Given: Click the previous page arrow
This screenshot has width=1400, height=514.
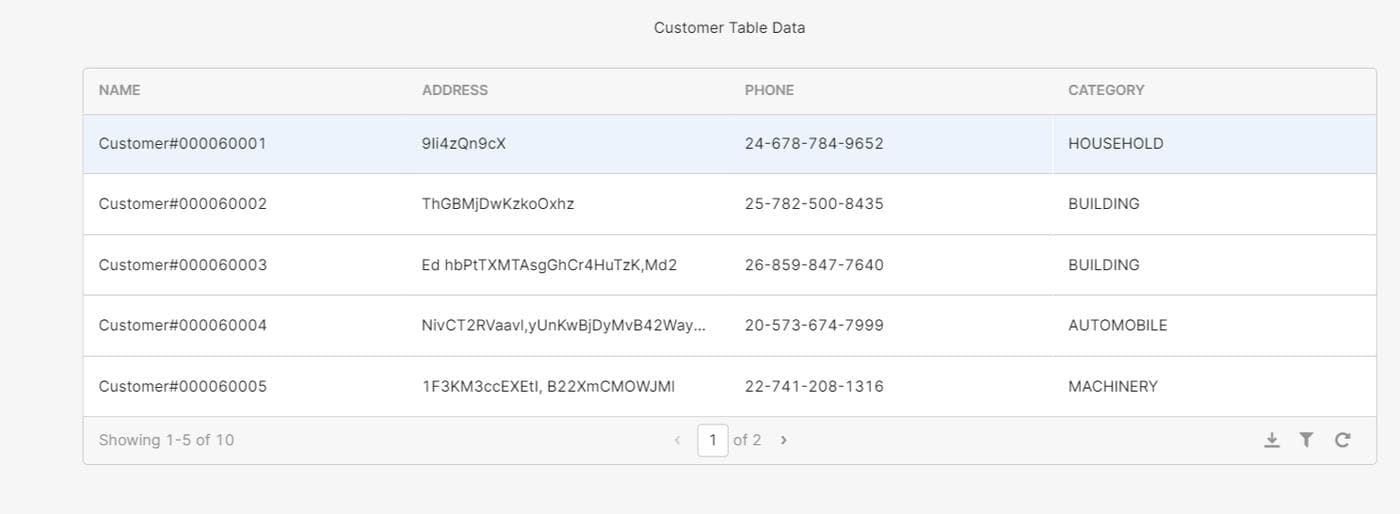Looking at the screenshot, I should tap(677, 440).
